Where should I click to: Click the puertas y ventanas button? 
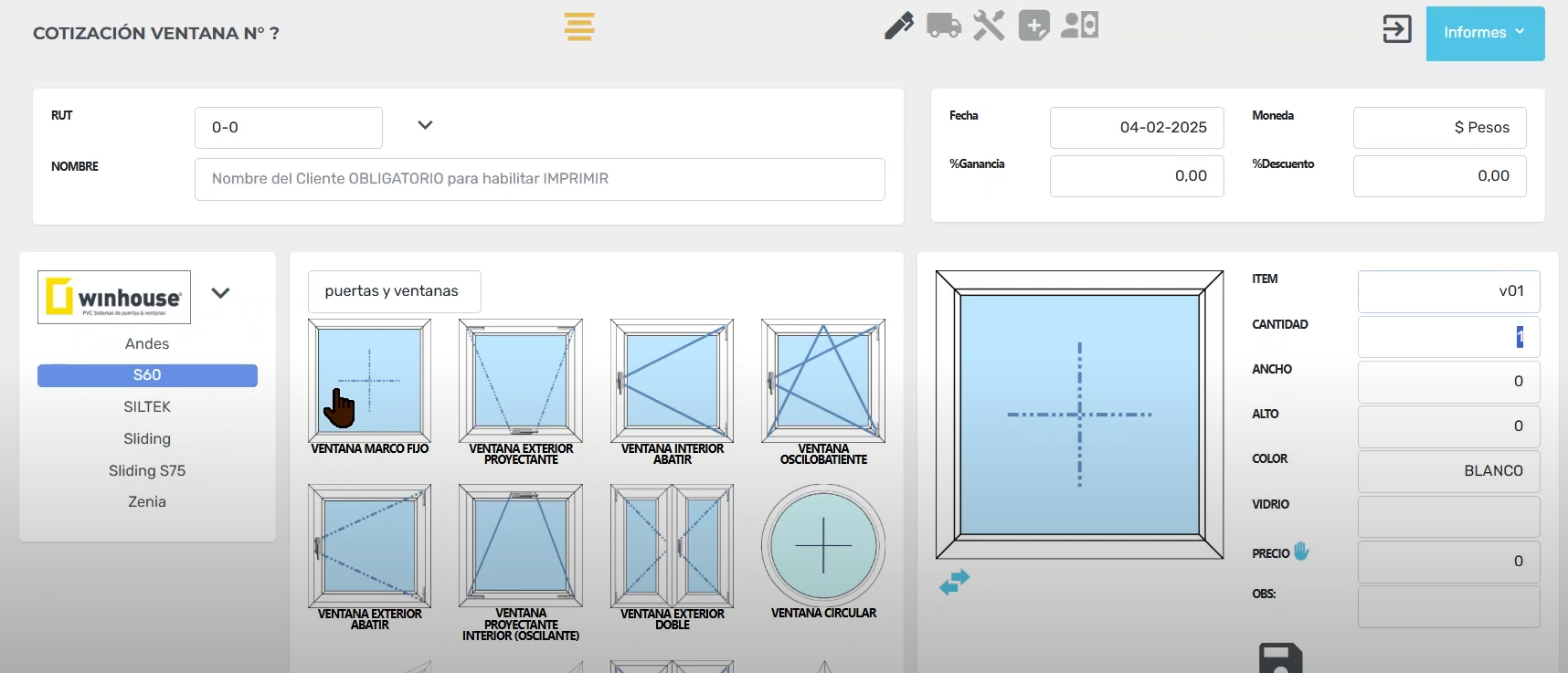click(x=393, y=291)
